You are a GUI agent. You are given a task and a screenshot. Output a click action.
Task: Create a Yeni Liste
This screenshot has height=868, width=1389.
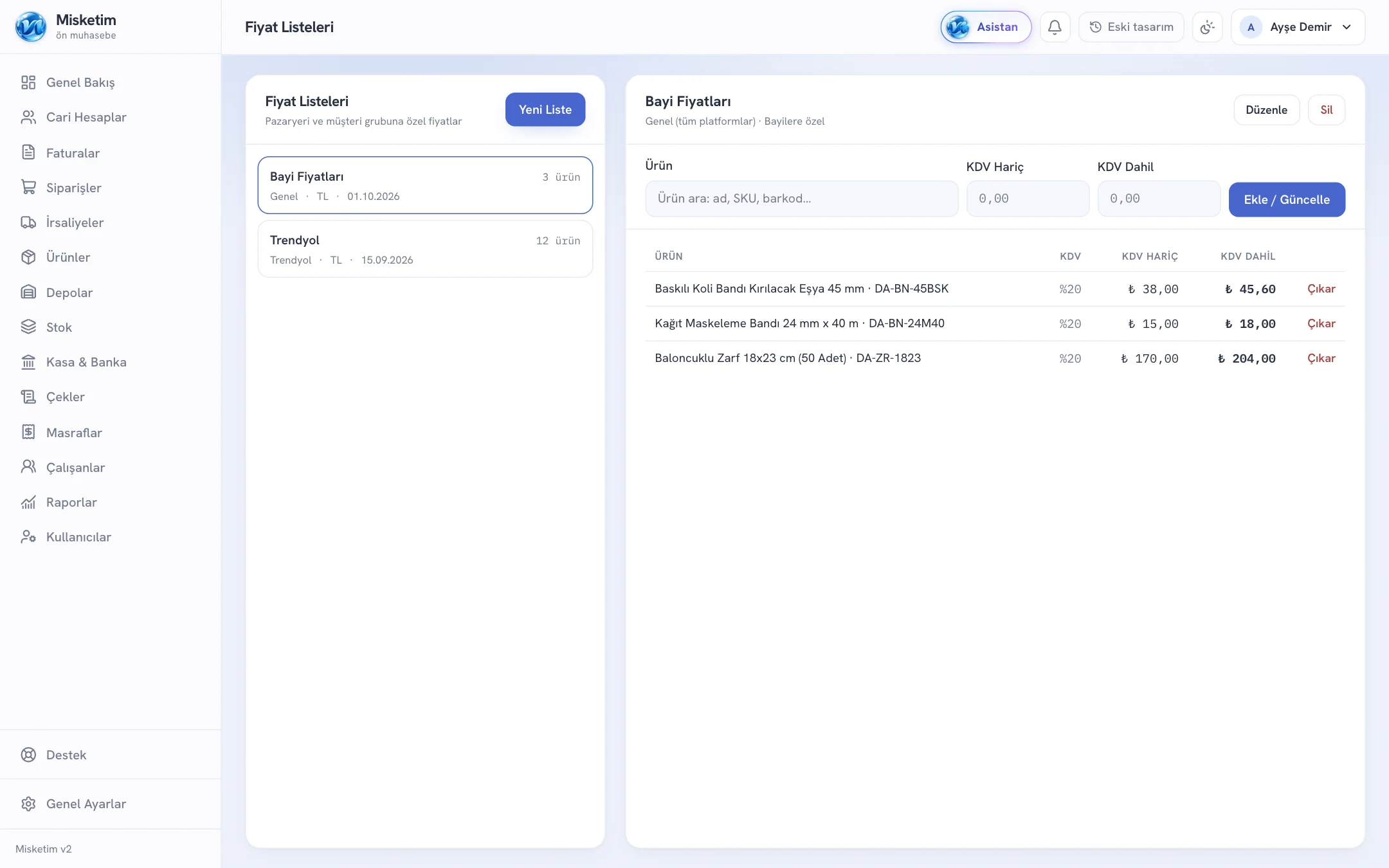coord(545,109)
